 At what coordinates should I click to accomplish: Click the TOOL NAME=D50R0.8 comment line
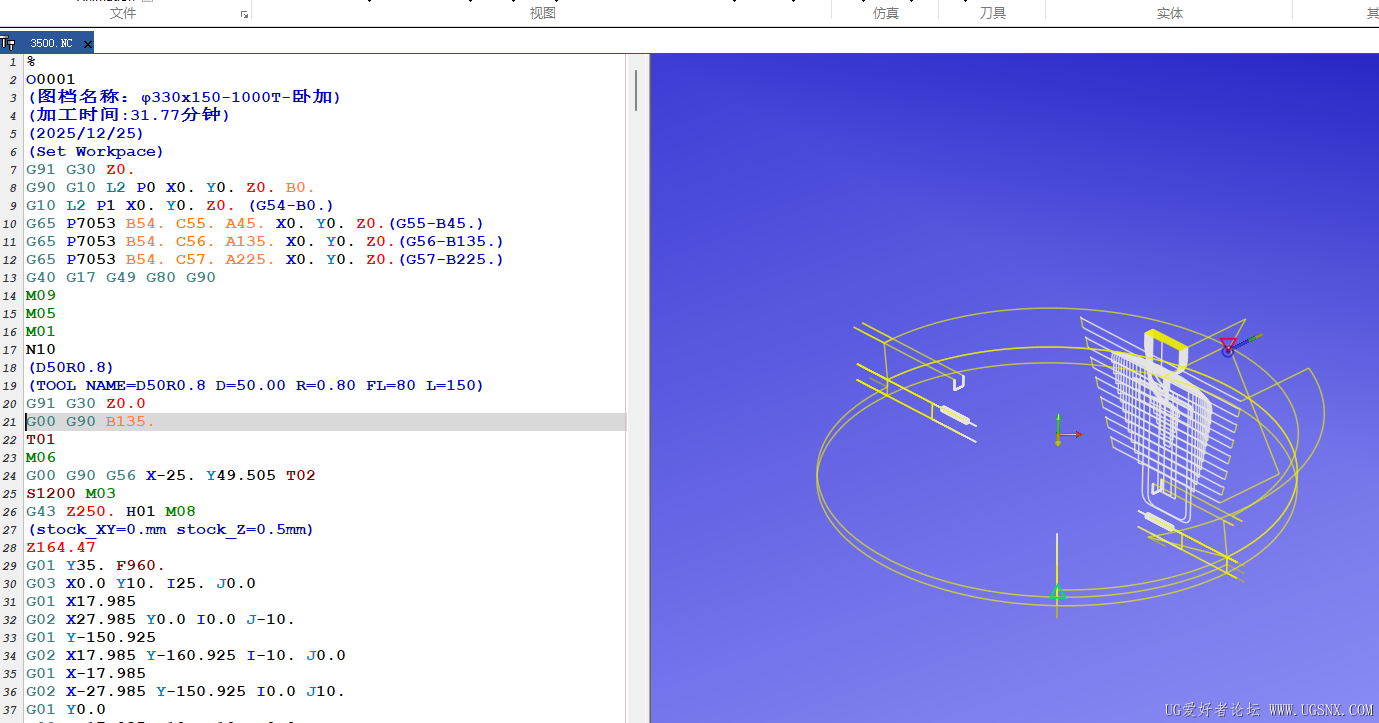click(x=255, y=386)
